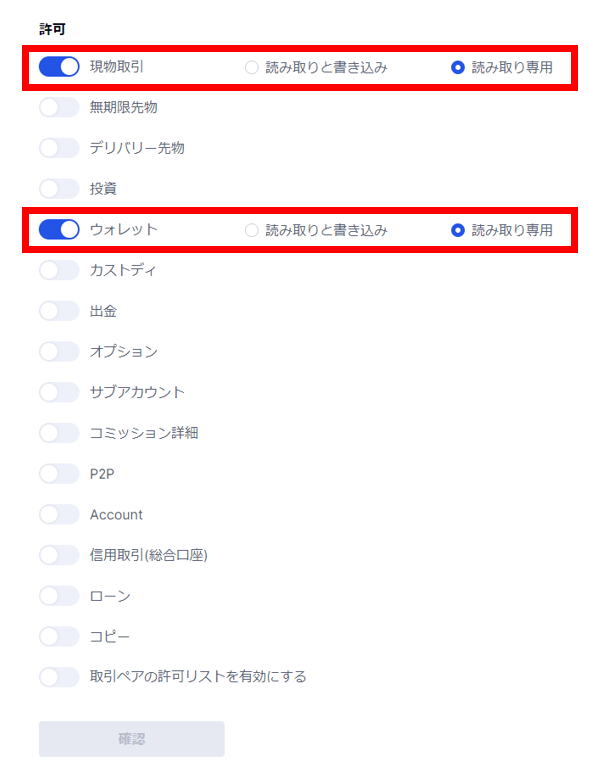The image size is (589, 768).
Task: Enable the 投資 toggle switch
Action: coord(59,189)
